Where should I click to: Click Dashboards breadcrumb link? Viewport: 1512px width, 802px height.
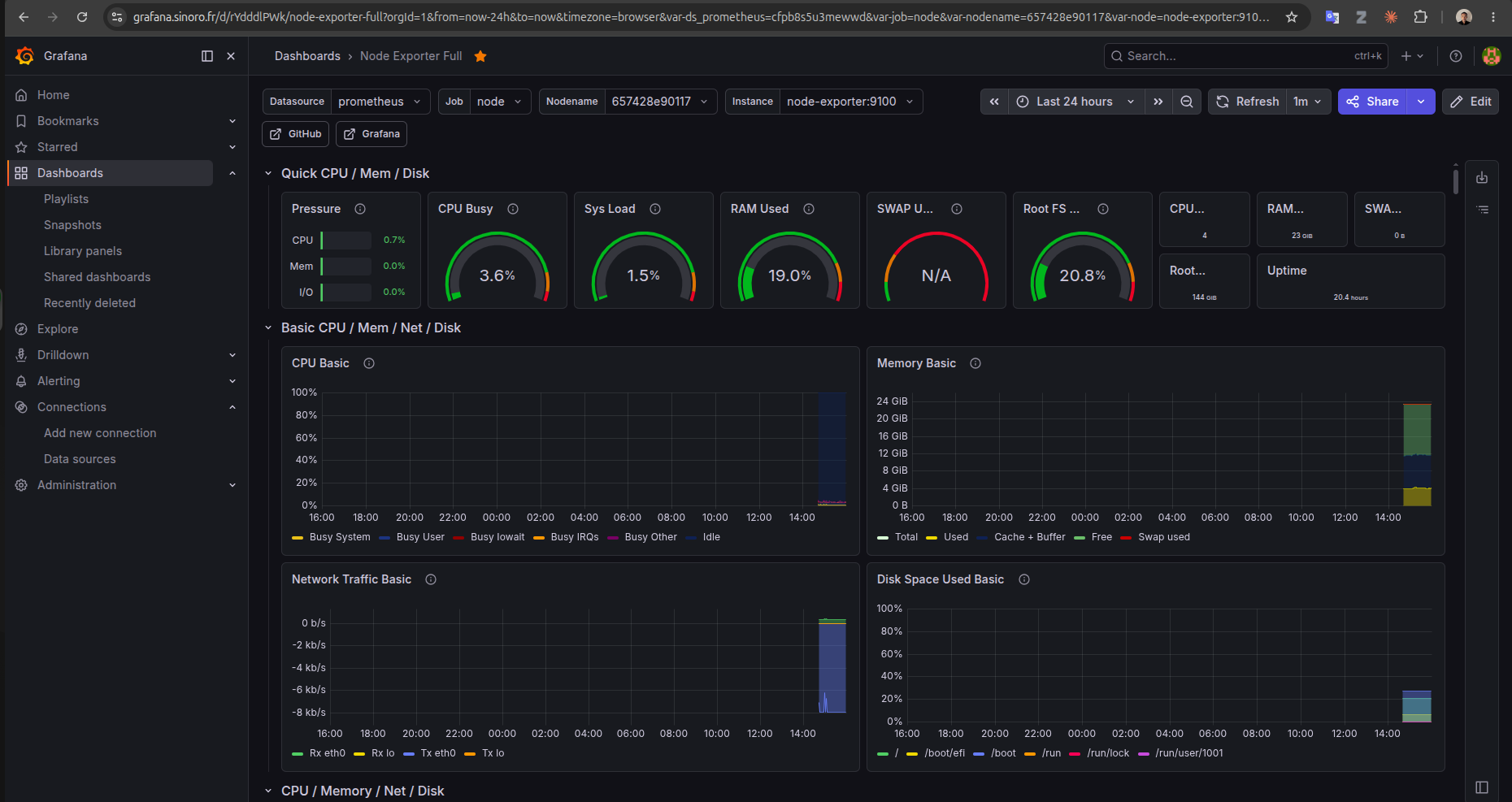pos(307,56)
